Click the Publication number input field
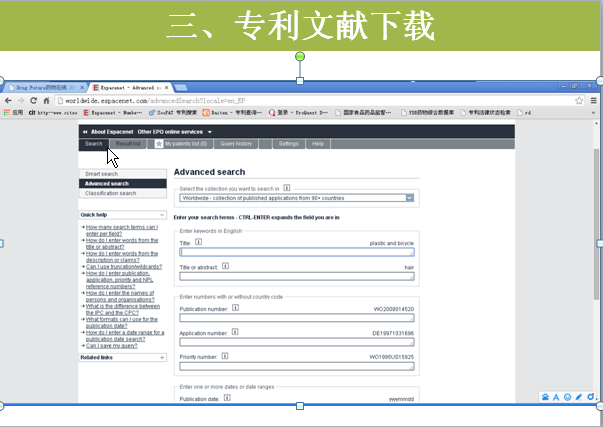 [x=297, y=318]
